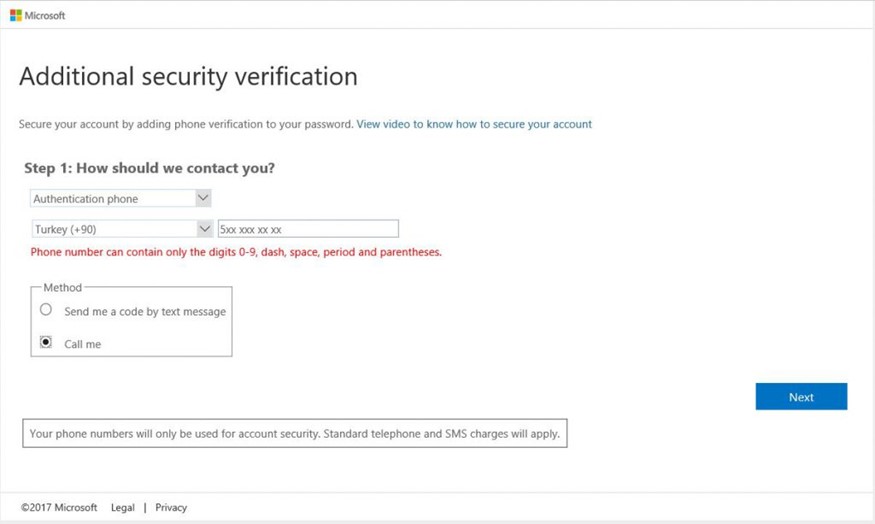The height and width of the screenshot is (524, 875).
Task: Click the blue Next button
Action: pos(801,396)
